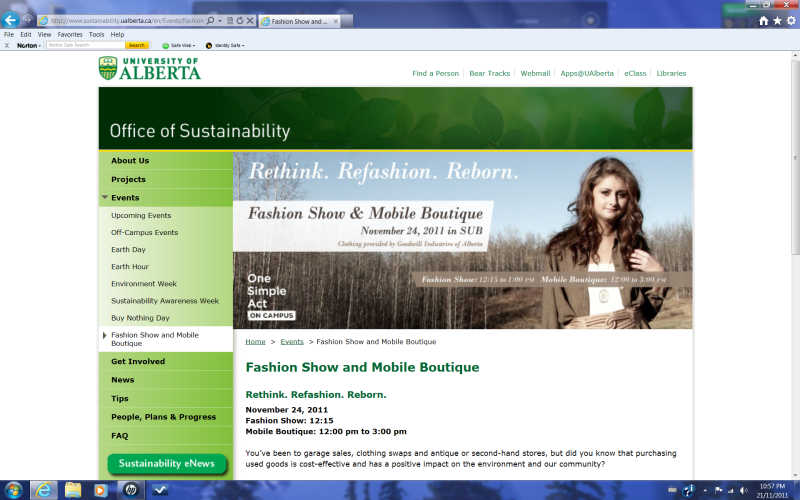
Task: Click the University of Alberta logo
Action: click(x=150, y=68)
